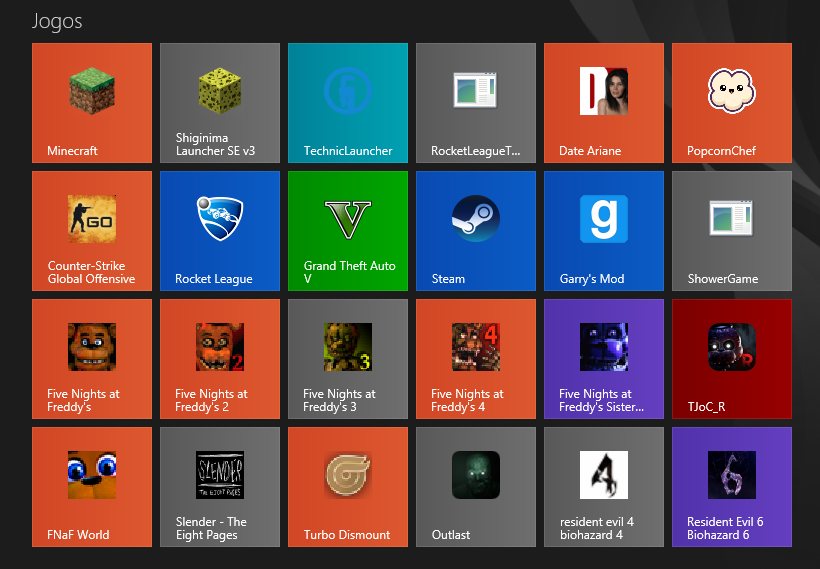
Task: Open the Outlast tile
Action: coord(476,487)
